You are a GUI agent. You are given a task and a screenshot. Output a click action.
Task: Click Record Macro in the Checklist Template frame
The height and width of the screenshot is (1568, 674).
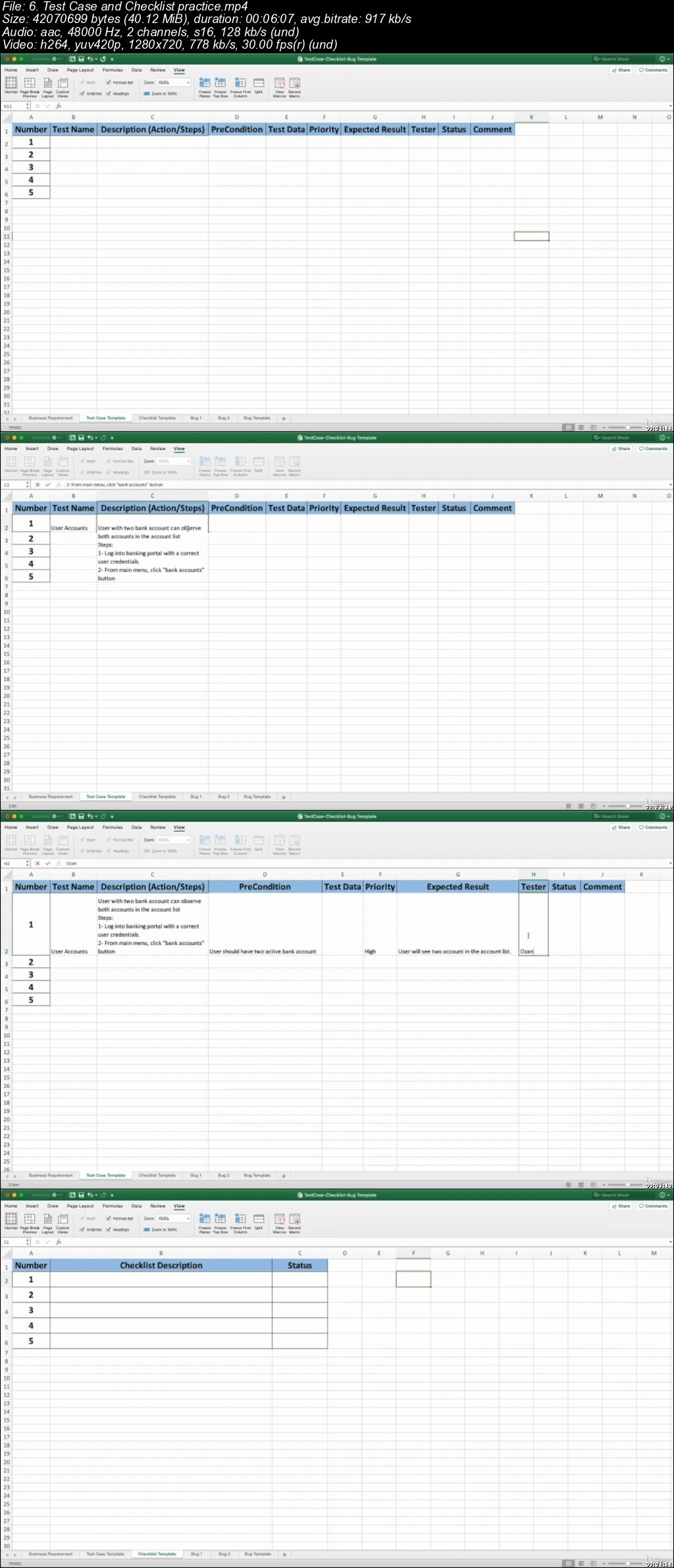[294, 1219]
